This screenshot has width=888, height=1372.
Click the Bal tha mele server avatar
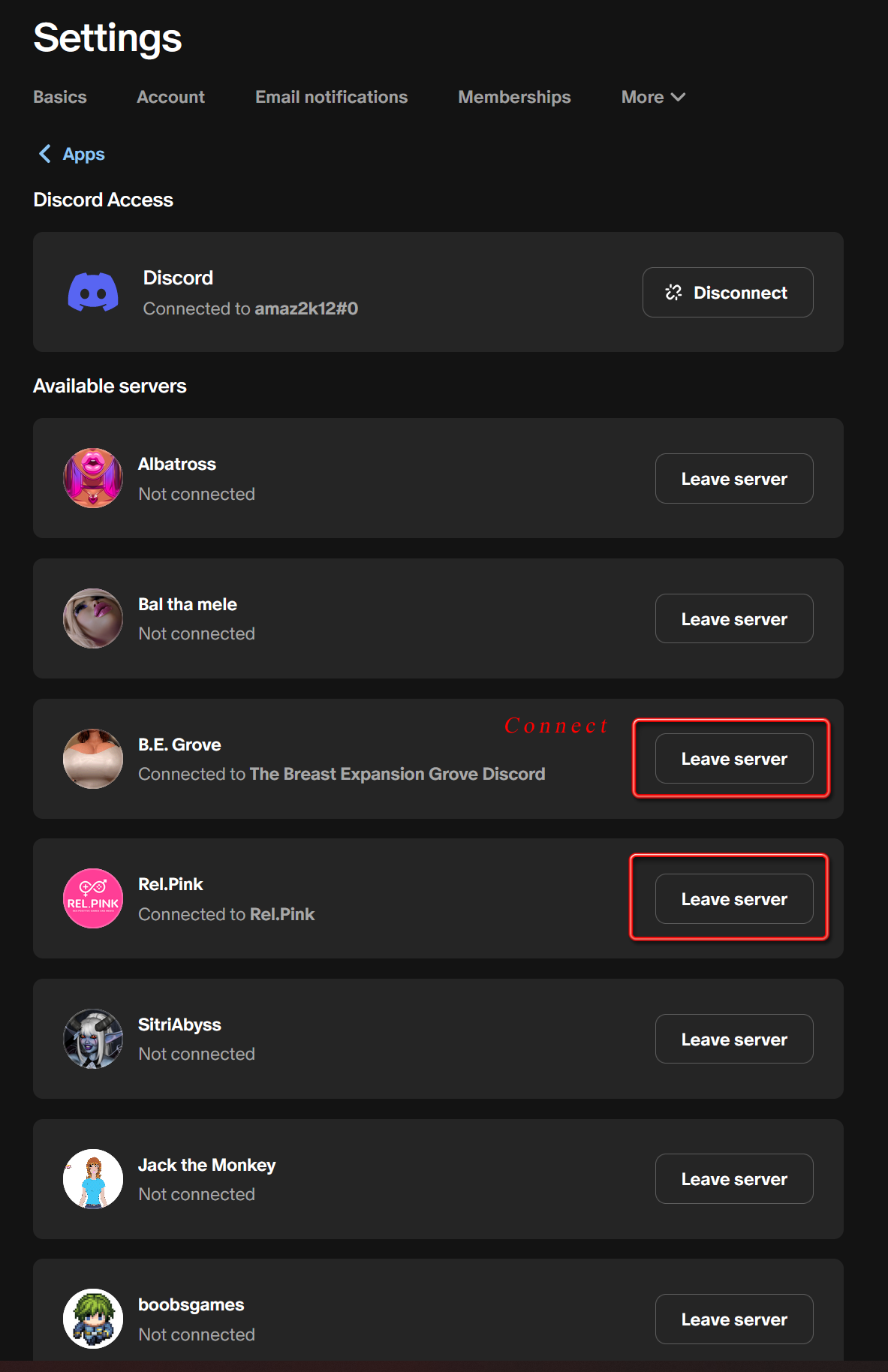click(93, 618)
